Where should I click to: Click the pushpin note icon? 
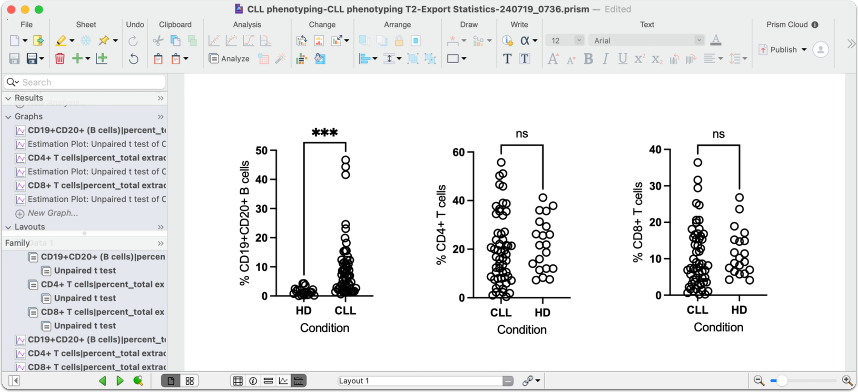click(x=103, y=41)
